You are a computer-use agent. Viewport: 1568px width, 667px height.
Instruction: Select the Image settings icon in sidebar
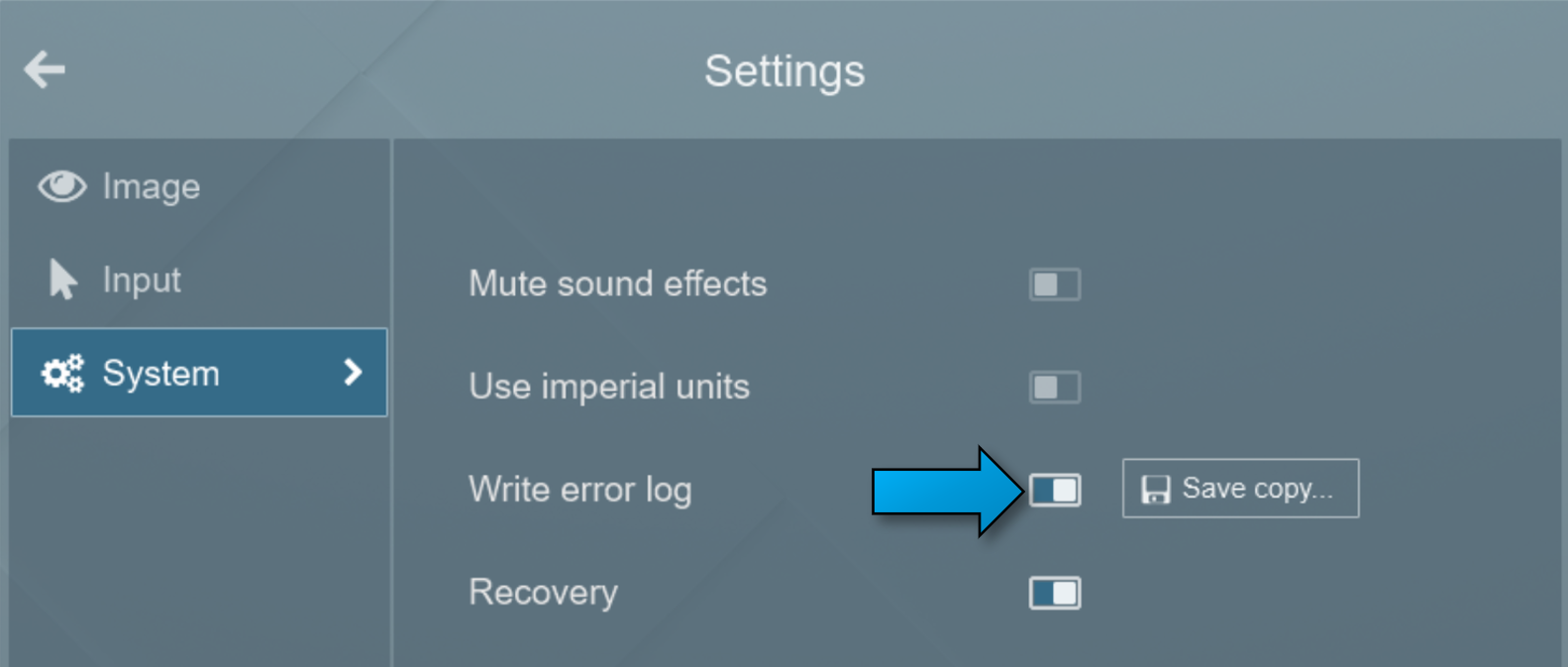coord(61,186)
